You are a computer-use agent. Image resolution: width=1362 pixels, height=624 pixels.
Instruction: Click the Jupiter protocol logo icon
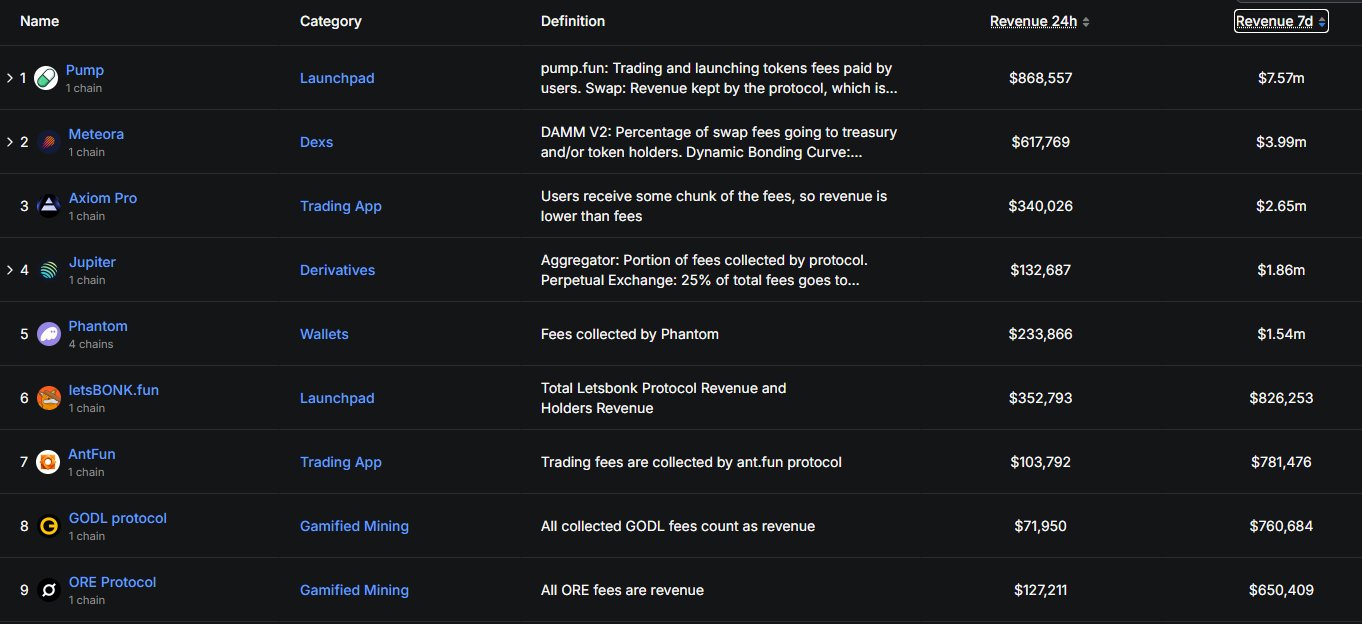(48, 270)
